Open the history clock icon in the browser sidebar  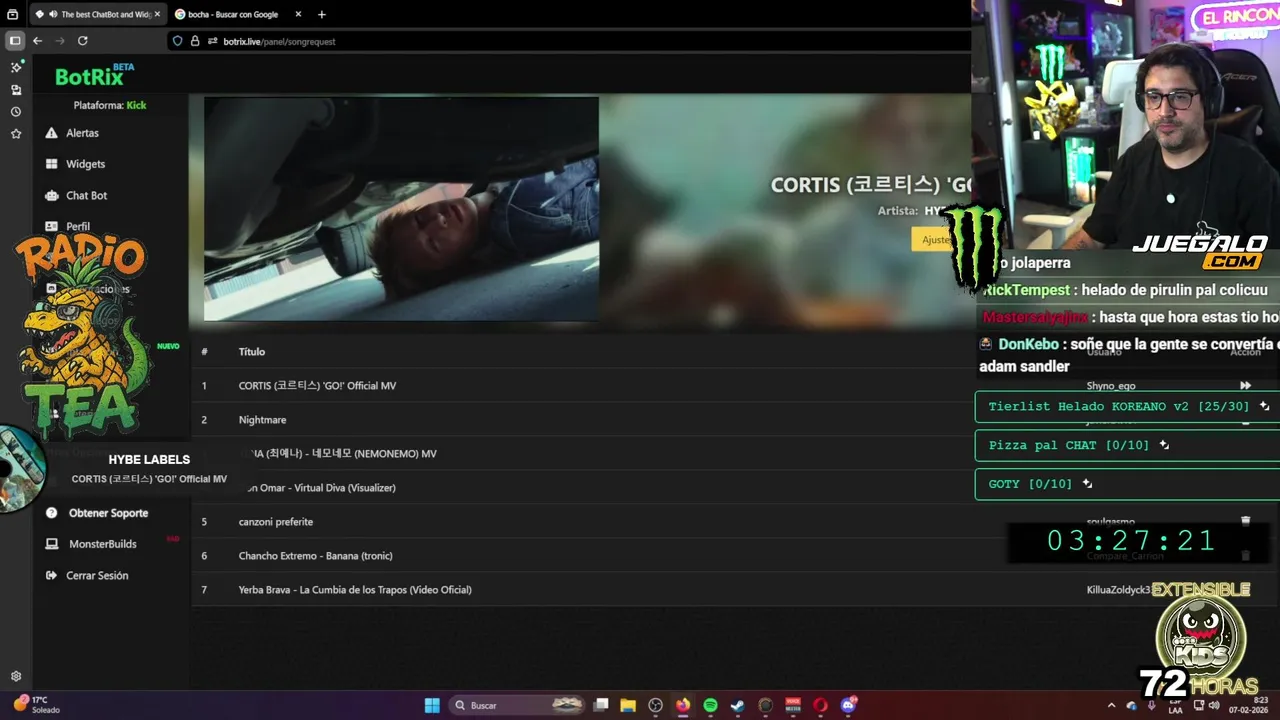16,111
